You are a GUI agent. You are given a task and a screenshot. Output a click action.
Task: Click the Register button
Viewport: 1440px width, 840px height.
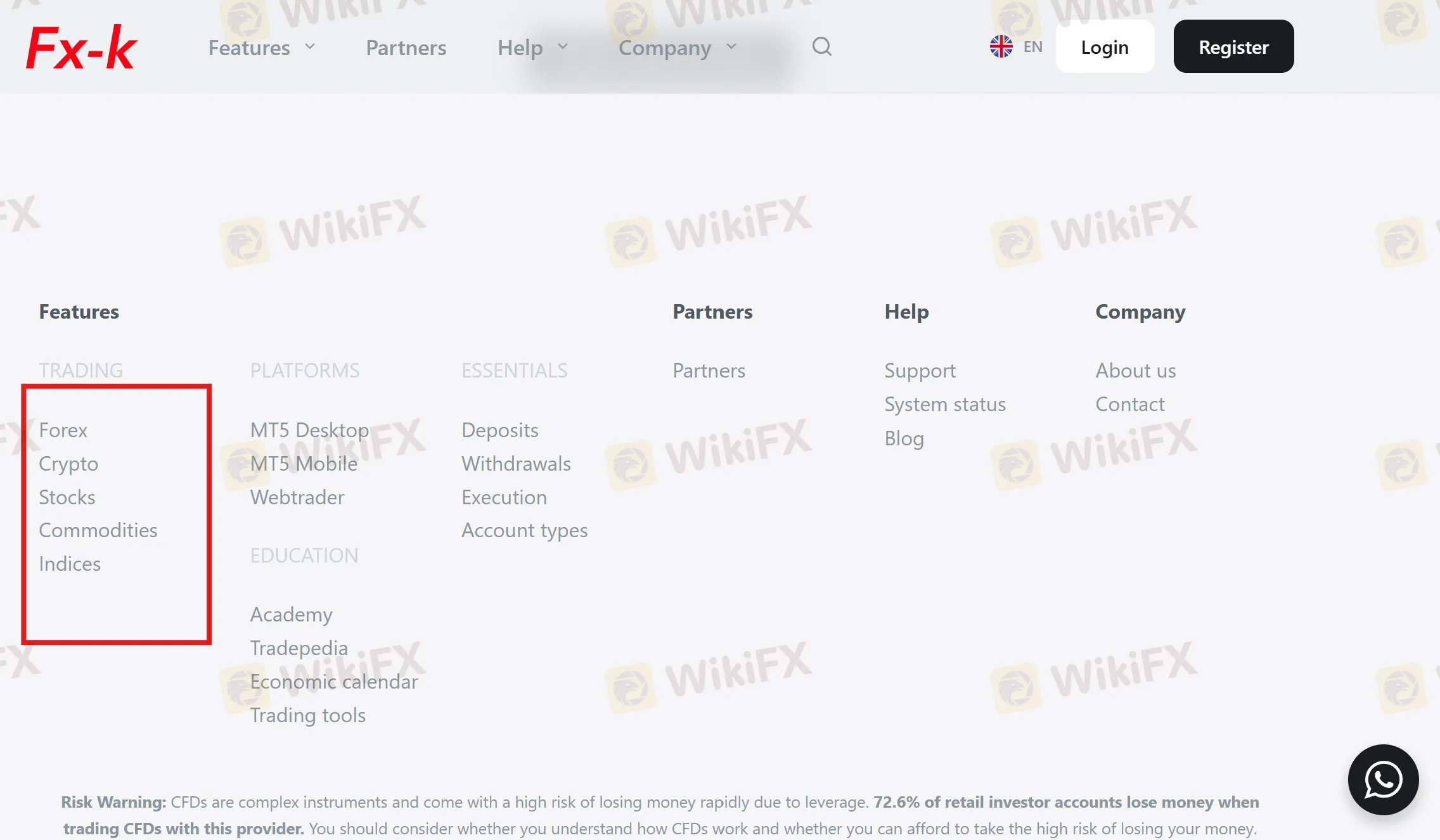point(1233,46)
